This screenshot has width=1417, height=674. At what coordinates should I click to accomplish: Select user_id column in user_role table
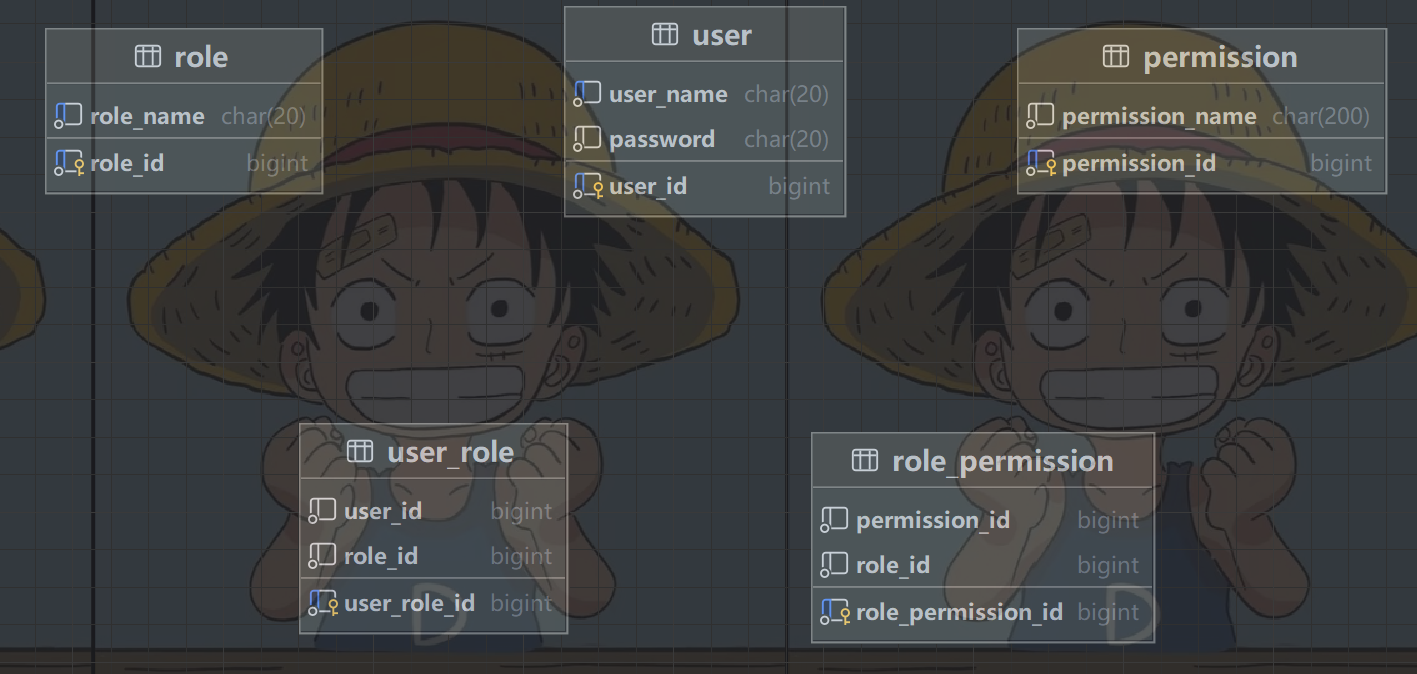(x=383, y=511)
